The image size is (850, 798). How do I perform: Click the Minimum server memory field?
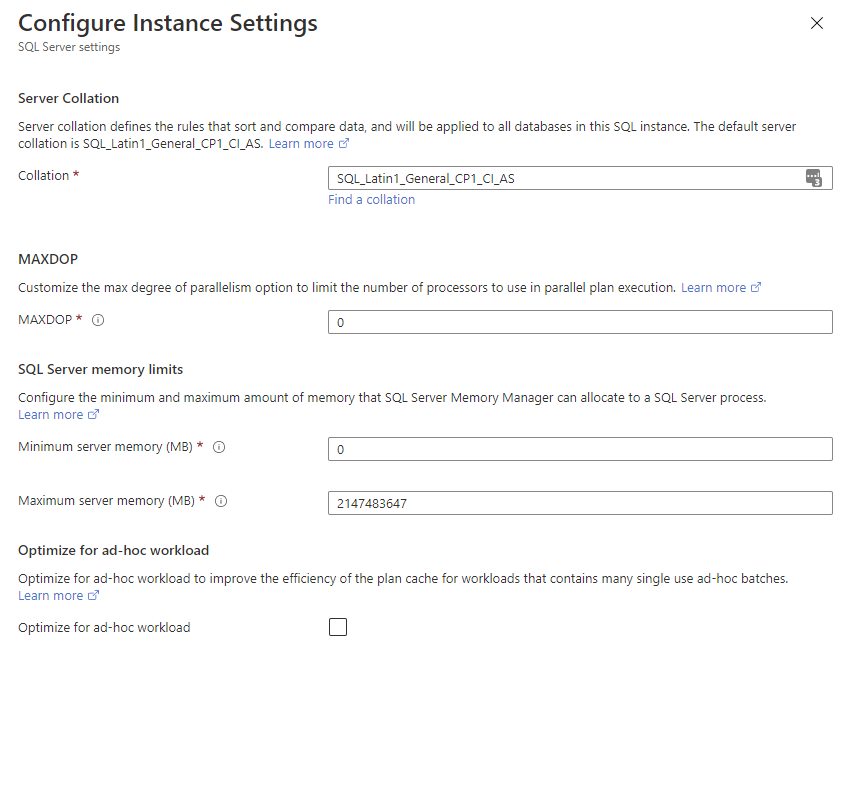(580, 448)
